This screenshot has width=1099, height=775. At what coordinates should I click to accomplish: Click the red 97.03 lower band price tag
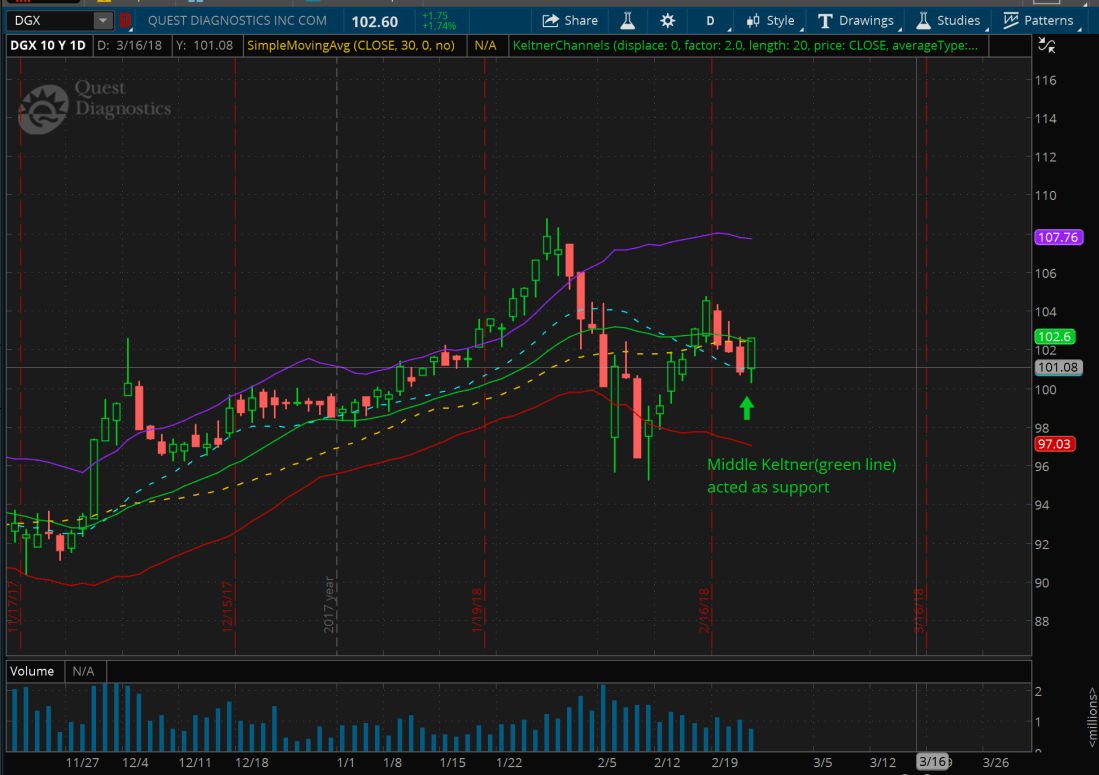[x=1056, y=443]
